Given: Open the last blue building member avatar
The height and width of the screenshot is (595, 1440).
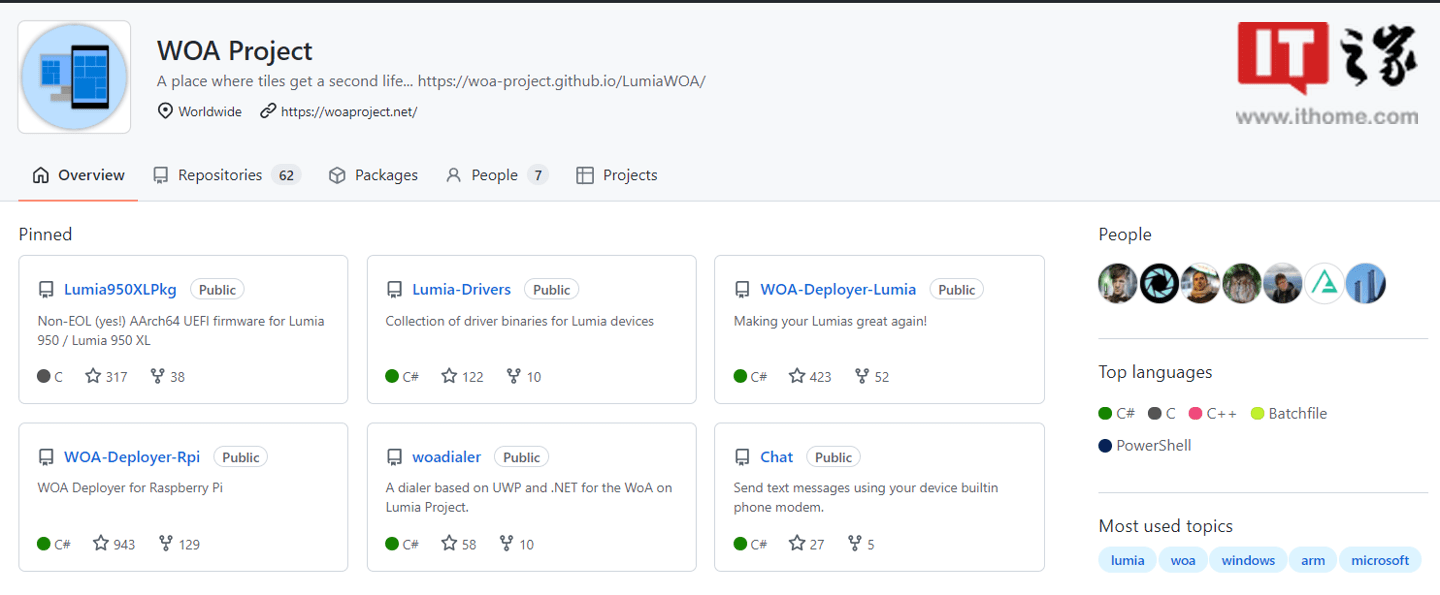Looking at the screenshot, I should coord(1365,284).
